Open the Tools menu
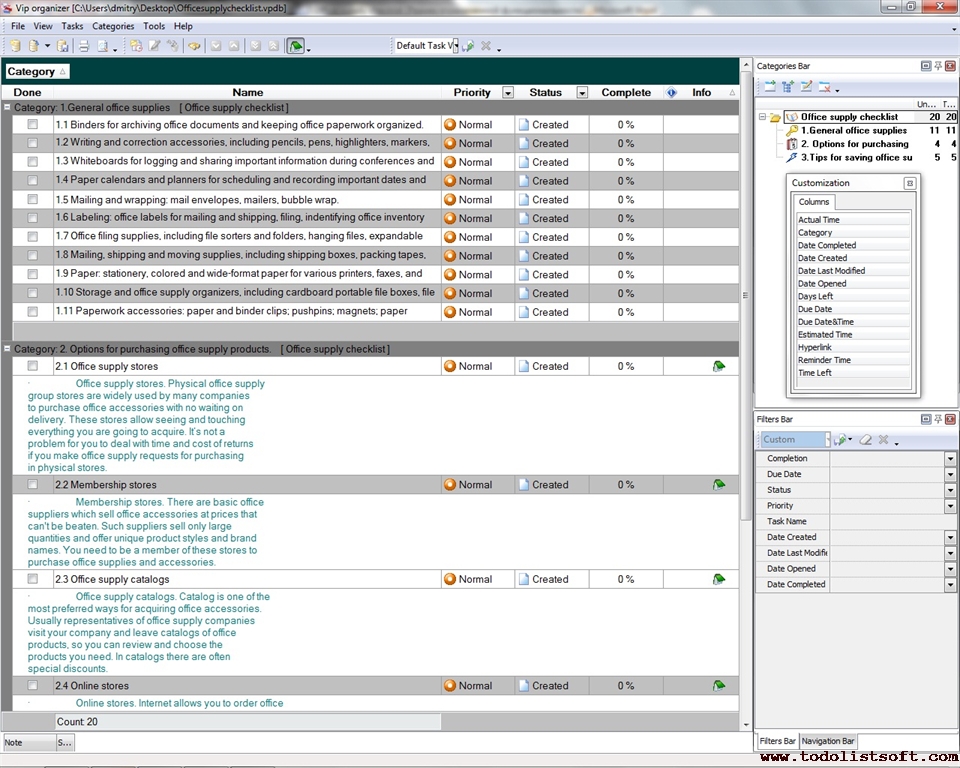The width and height of the screenshot is (960, 768). [x=154, y=26]
